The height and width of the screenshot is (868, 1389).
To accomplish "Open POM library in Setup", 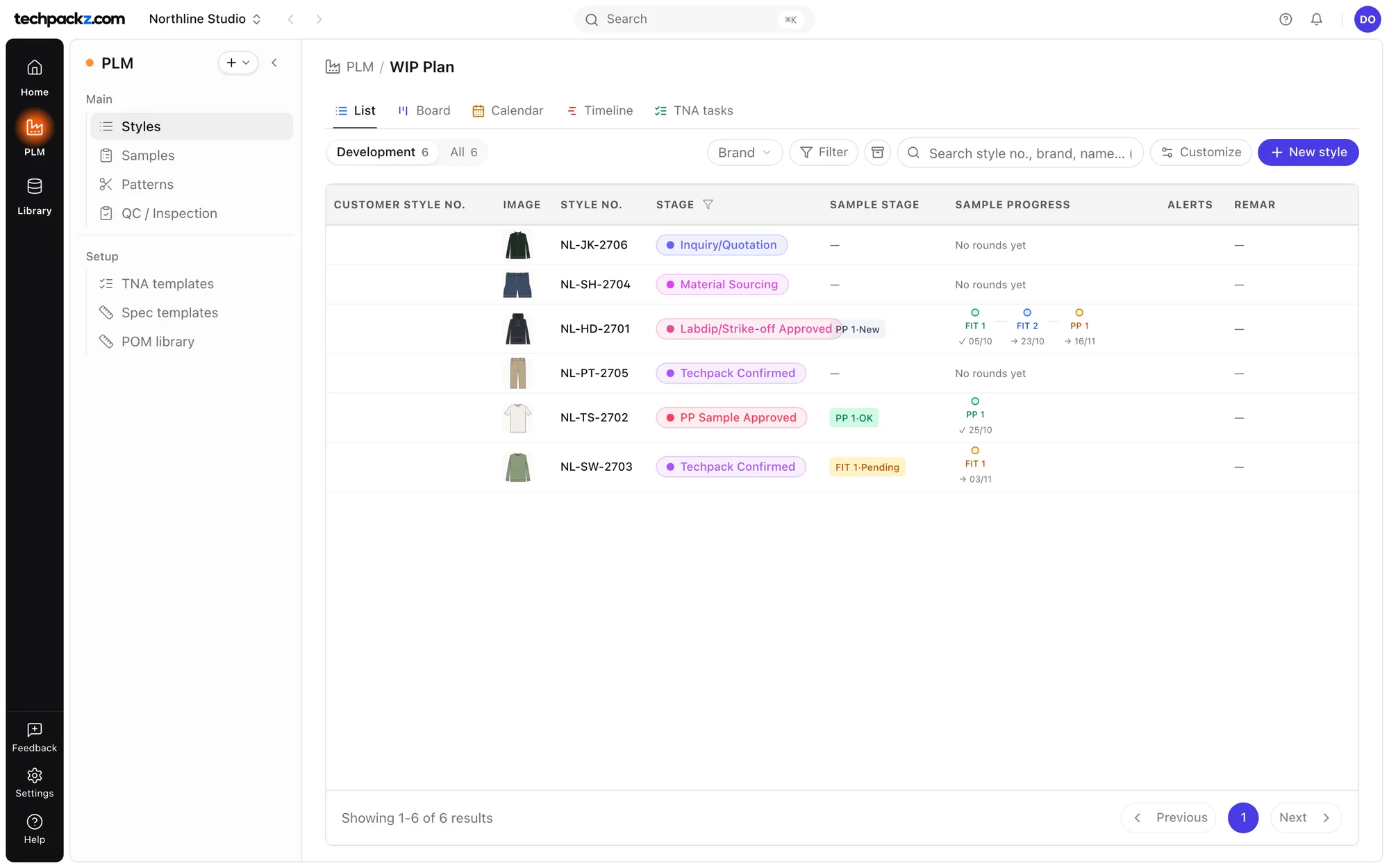I will click(192, 342).
